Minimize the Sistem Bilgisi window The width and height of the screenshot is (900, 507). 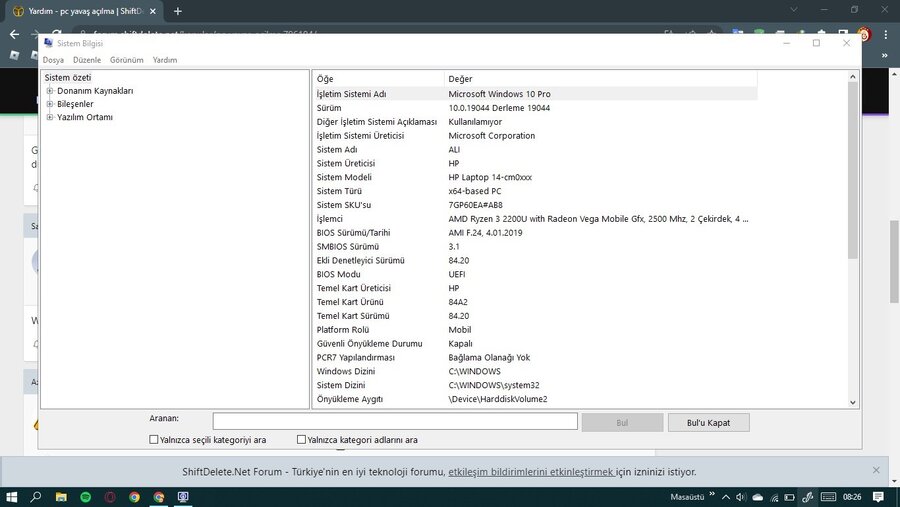tap(786, 43)
